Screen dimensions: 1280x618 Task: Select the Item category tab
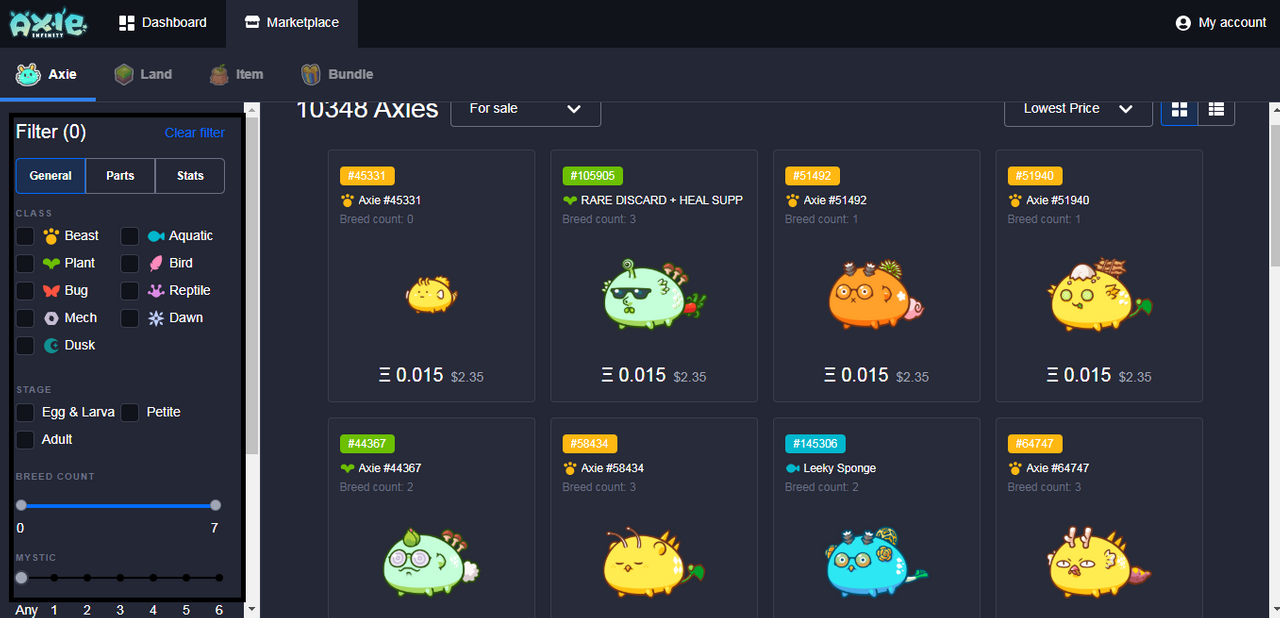237,74
